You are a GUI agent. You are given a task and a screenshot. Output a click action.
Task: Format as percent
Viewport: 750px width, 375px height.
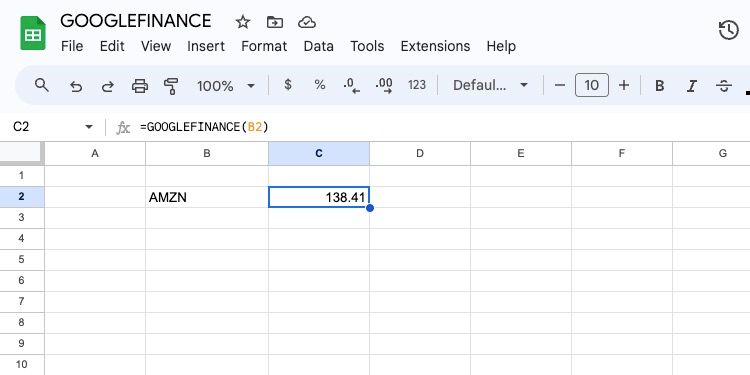[320, 85]
